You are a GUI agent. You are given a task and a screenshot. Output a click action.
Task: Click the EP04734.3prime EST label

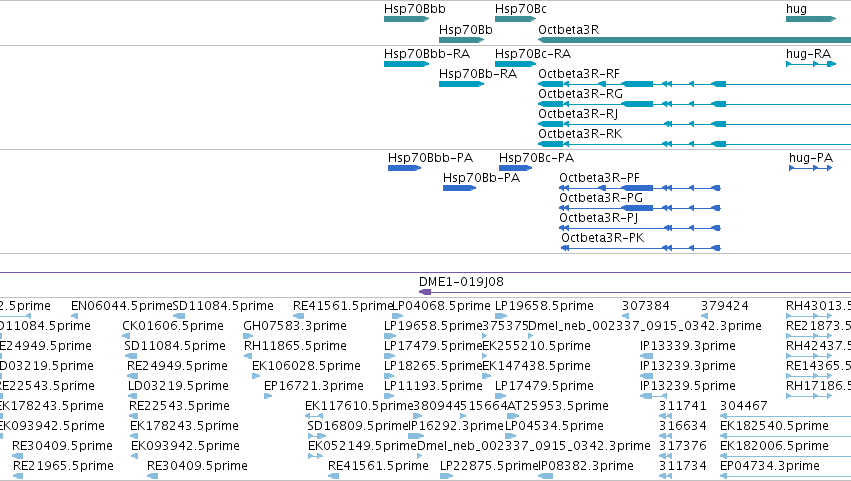770,466
